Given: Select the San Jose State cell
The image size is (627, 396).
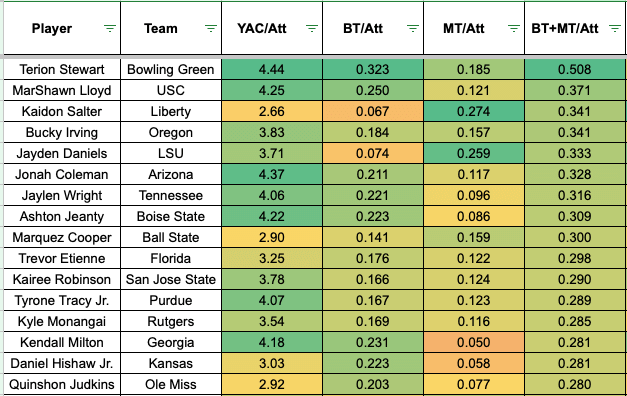Looking at the screenshot, I should coord(171,279).
